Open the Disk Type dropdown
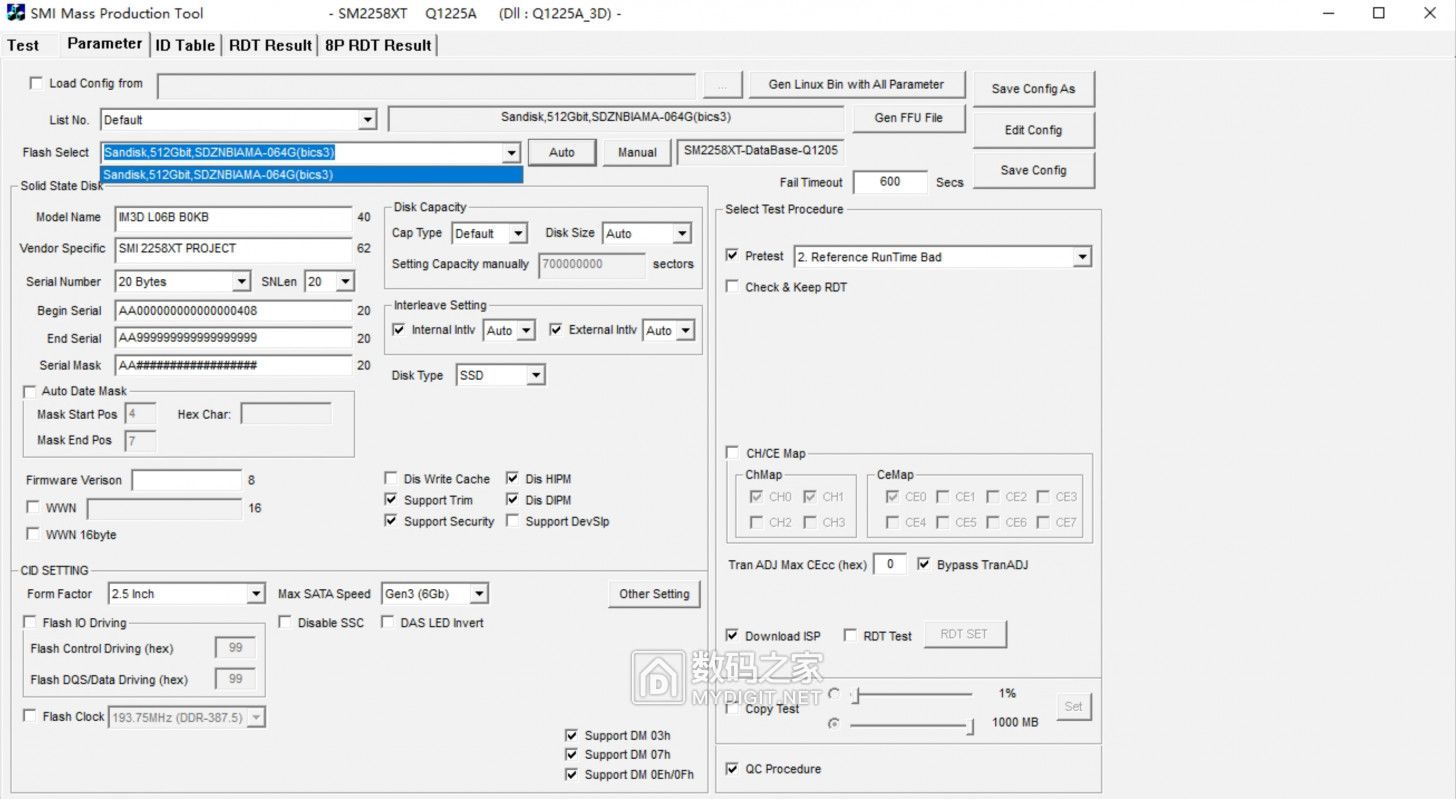The width and height of the screenshot is (1456, 799). [536, 375]
